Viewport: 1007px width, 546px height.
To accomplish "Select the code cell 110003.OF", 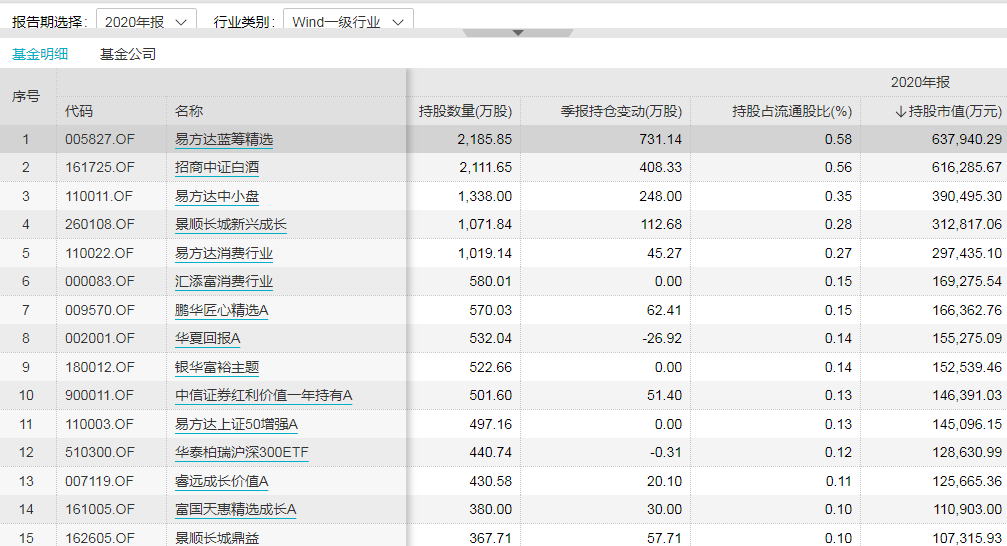I will click(99, 425).
